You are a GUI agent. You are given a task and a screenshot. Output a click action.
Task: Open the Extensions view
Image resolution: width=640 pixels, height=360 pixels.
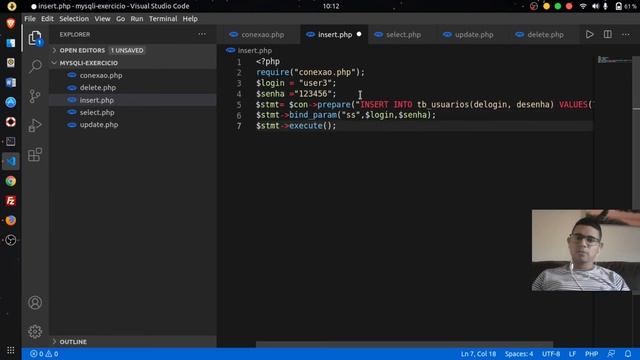coord(35,155)
